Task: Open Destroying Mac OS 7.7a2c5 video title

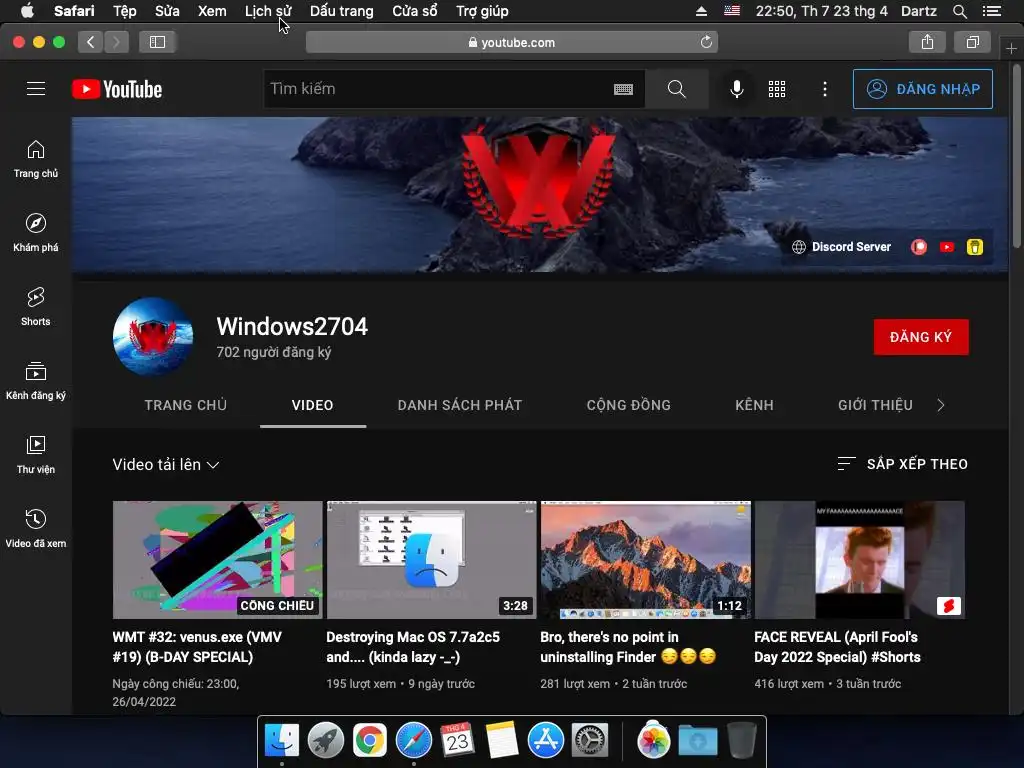Action: [x=413, y=647]
